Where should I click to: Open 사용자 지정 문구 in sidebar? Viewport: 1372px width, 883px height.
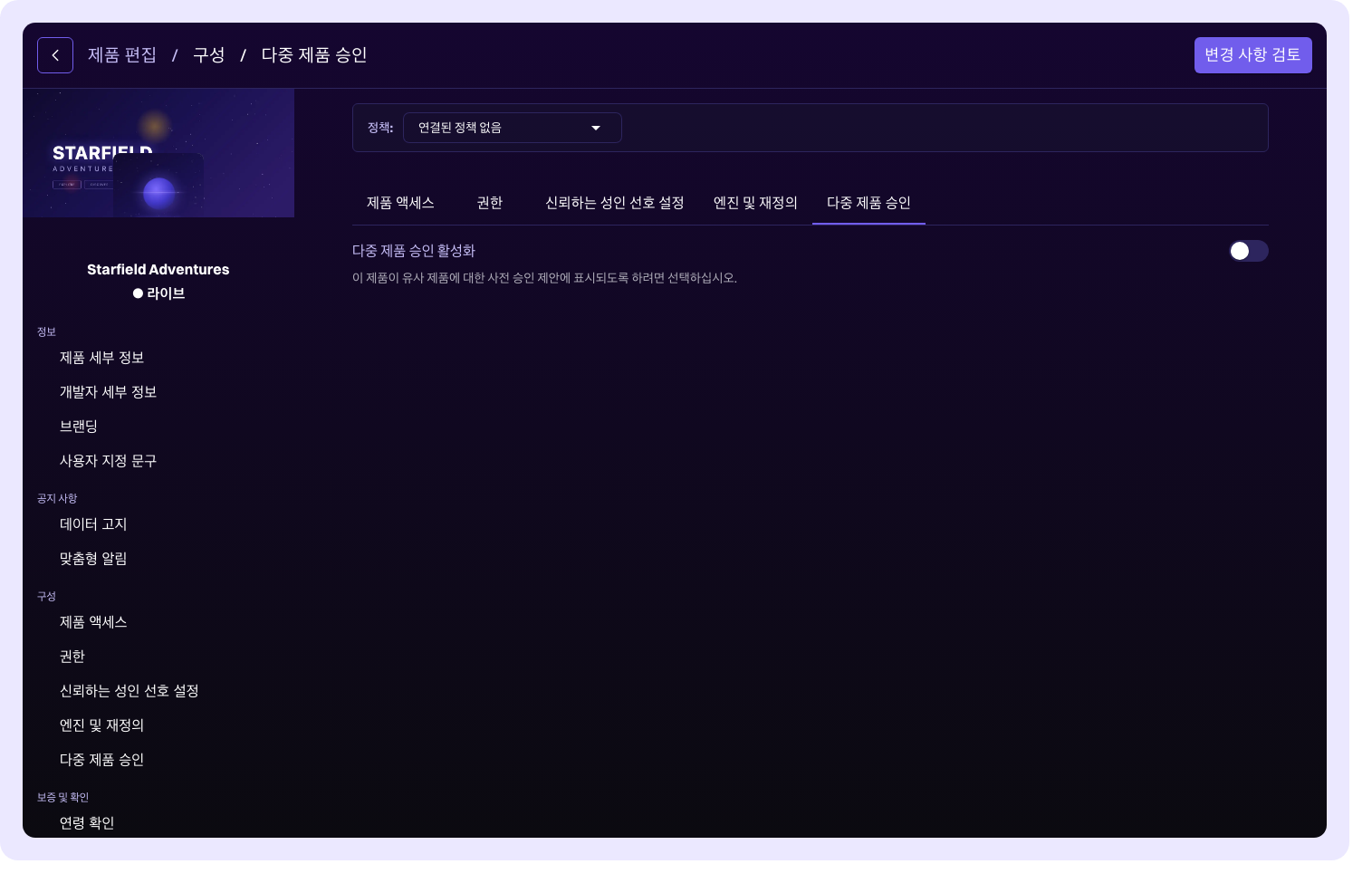109,461
